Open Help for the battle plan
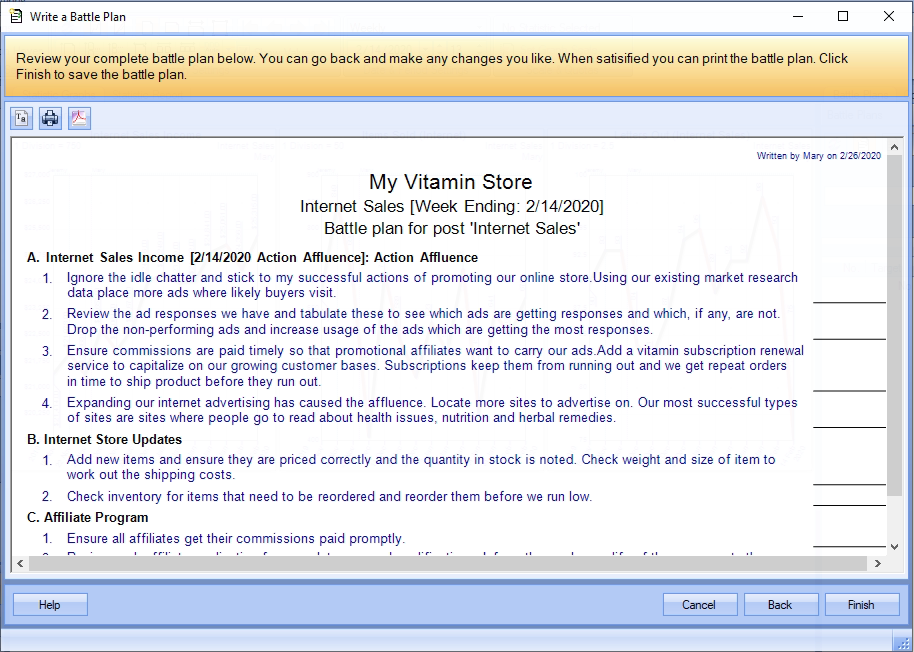 point(50,605)
